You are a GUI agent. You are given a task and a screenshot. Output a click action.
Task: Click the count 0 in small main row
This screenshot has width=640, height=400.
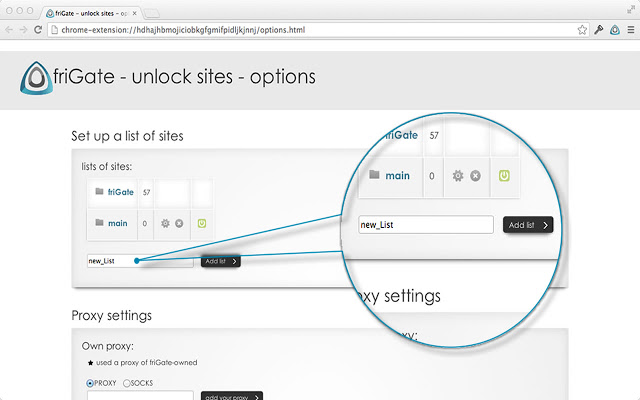pyautogui.click(x=144, y=224)
